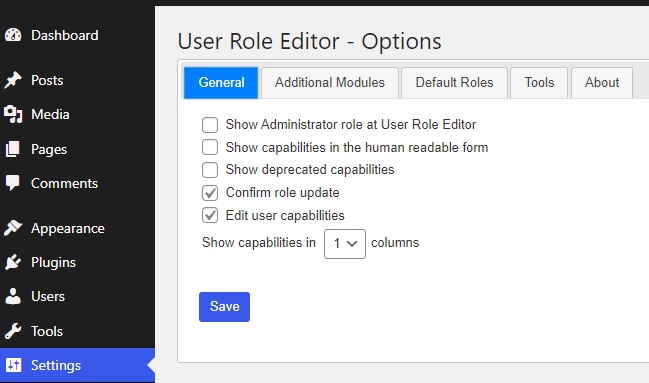
Task: Click 'Show capabilities in the human readable form' label
Action: (357, 147)
